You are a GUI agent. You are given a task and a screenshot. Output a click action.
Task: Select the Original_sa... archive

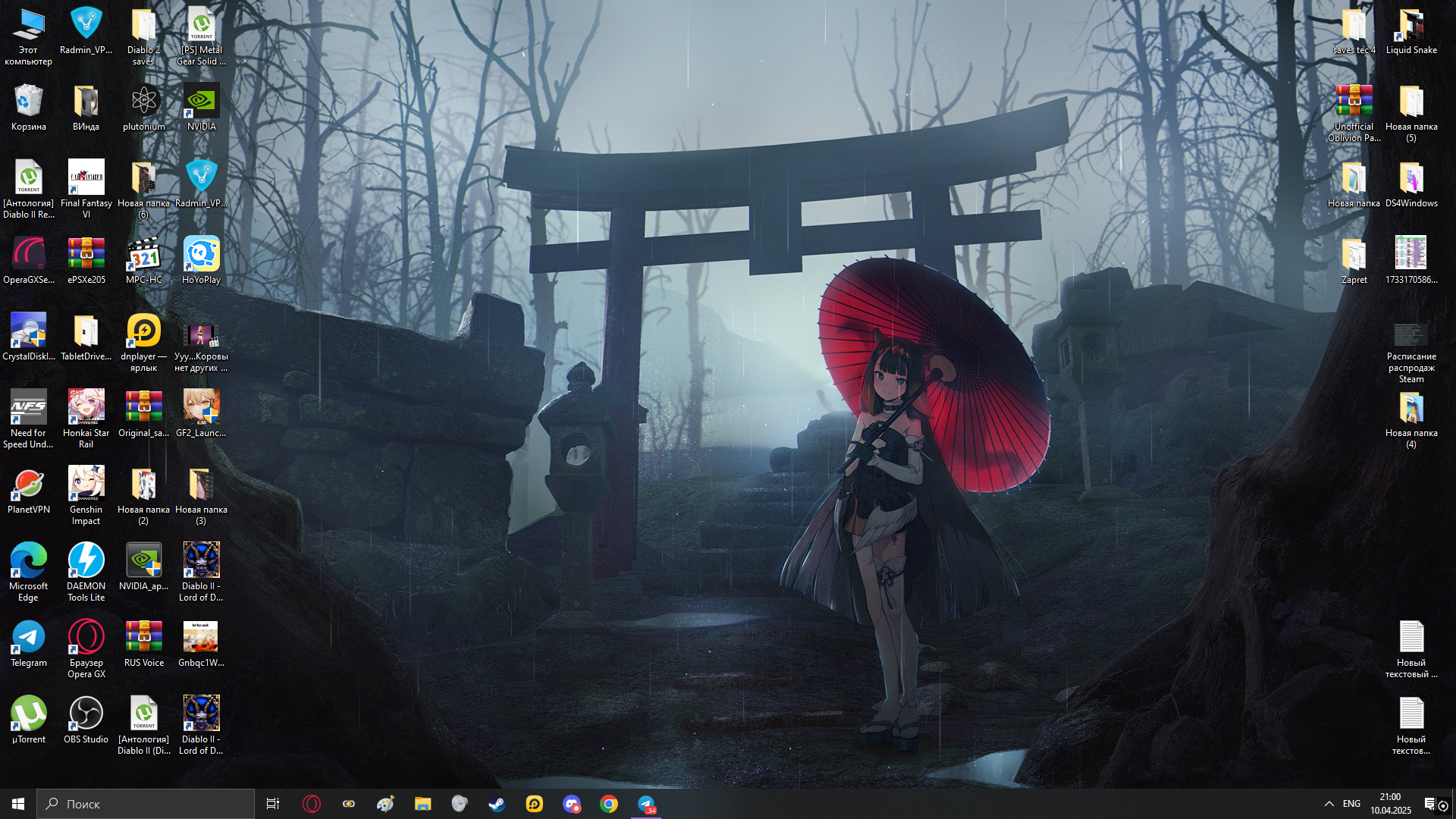144,414
